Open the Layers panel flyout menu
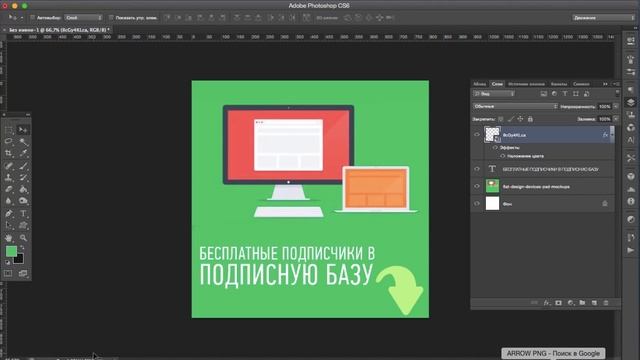Image resolution: width=640 pixels, height=360 pixels. [616, 84]
